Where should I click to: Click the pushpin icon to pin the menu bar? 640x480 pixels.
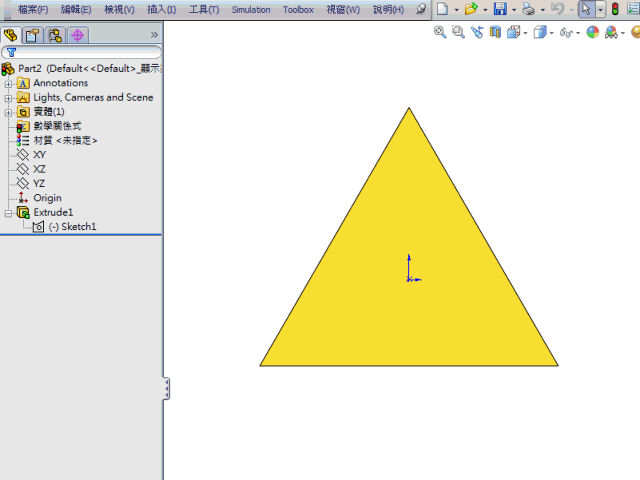tap(421, 9)
